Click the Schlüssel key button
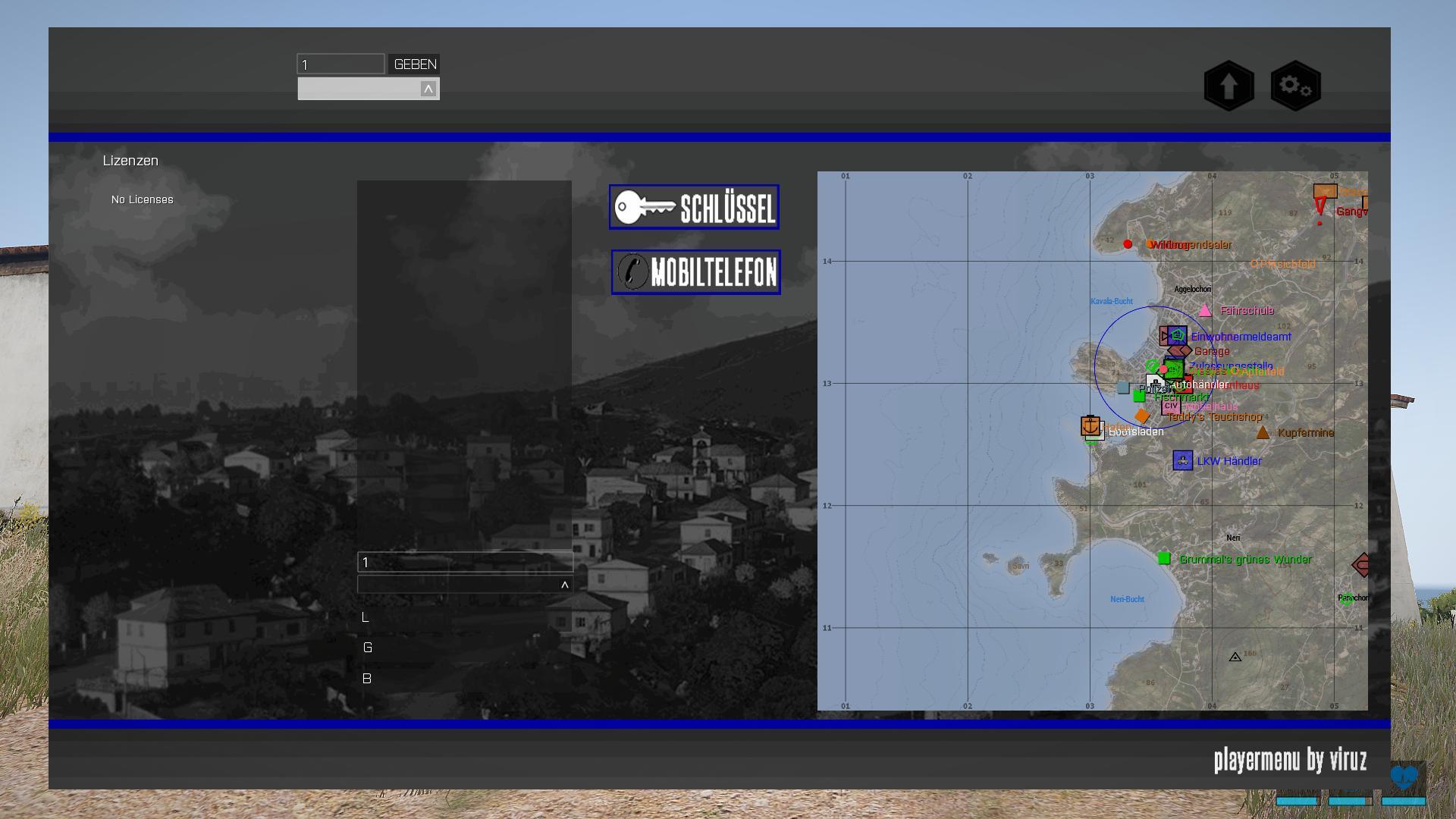The image size is (1456, 819). point(694,207)
